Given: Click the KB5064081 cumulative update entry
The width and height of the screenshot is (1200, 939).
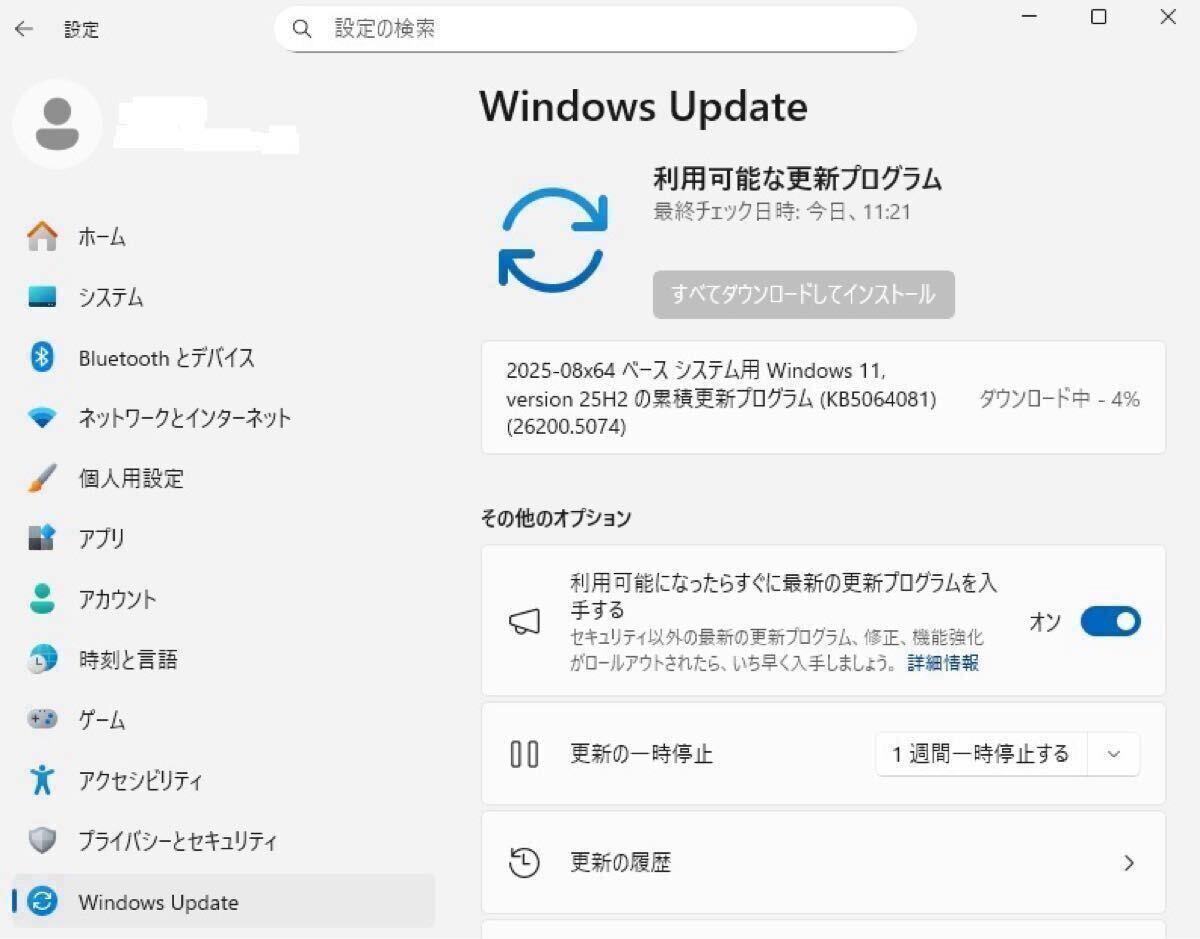Looking at the screenshot, I should pos(823,398).
